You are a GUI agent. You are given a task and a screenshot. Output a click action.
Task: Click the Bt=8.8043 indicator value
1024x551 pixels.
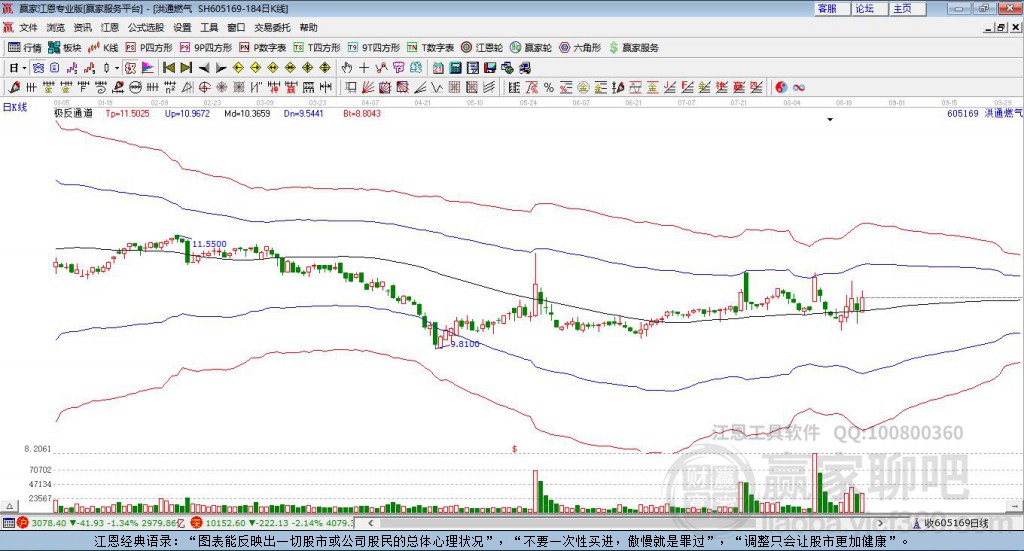pos(362,114)
